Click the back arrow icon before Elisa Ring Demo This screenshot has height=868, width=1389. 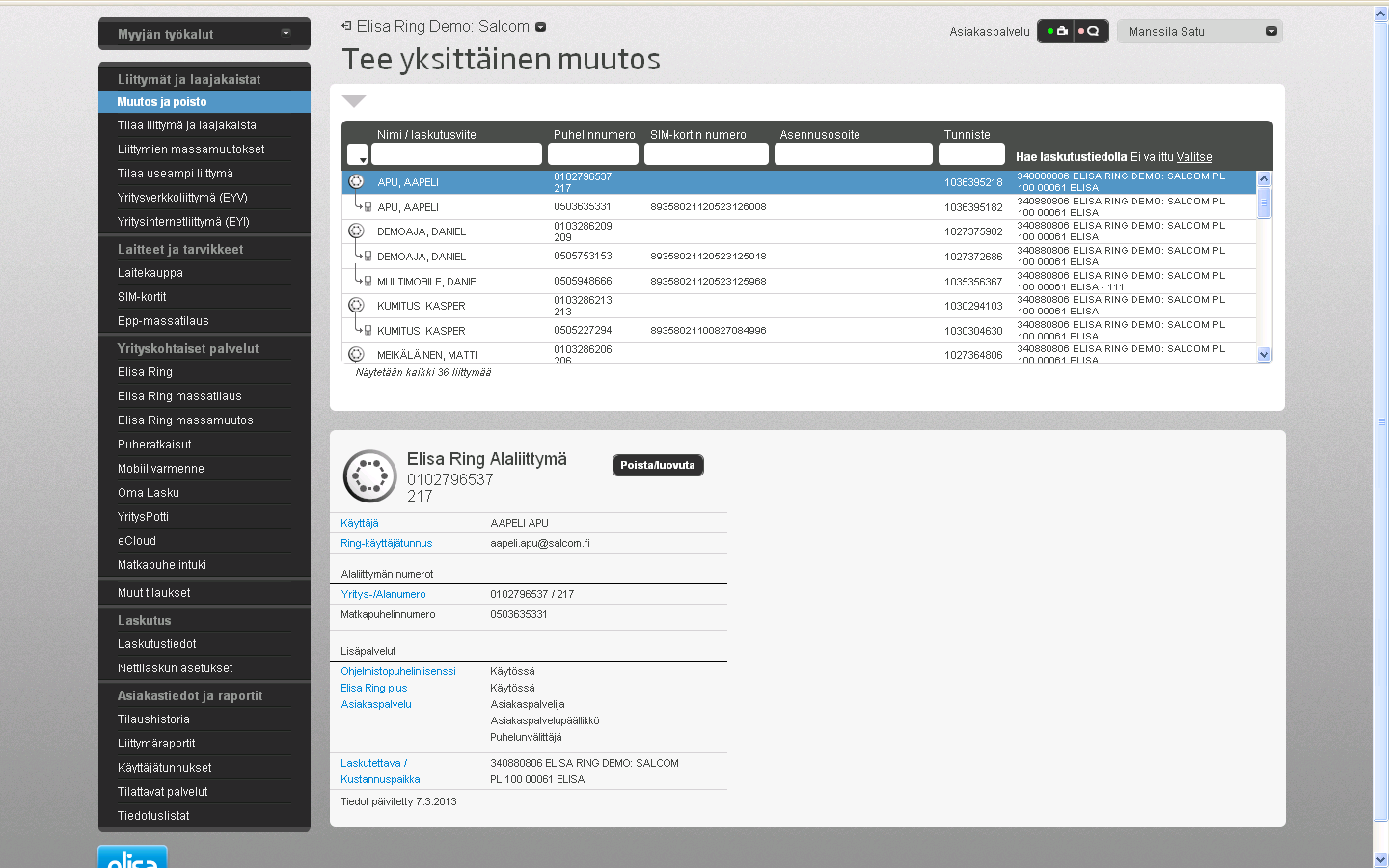click(x=346, y=26)
